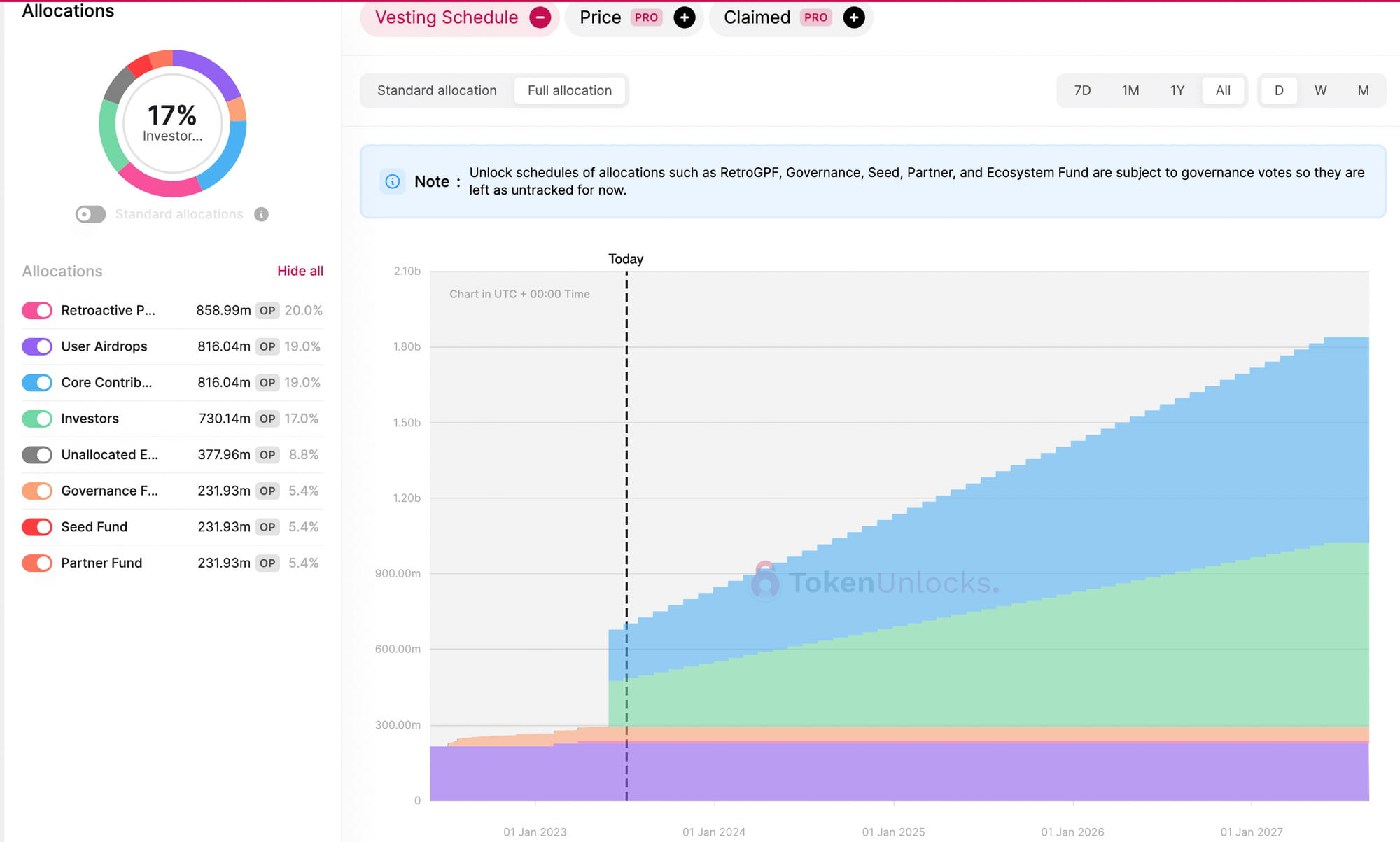The image size is (1400, 842).
Task: Select the 1Y time range
Action: click(x=1177, y=90)
